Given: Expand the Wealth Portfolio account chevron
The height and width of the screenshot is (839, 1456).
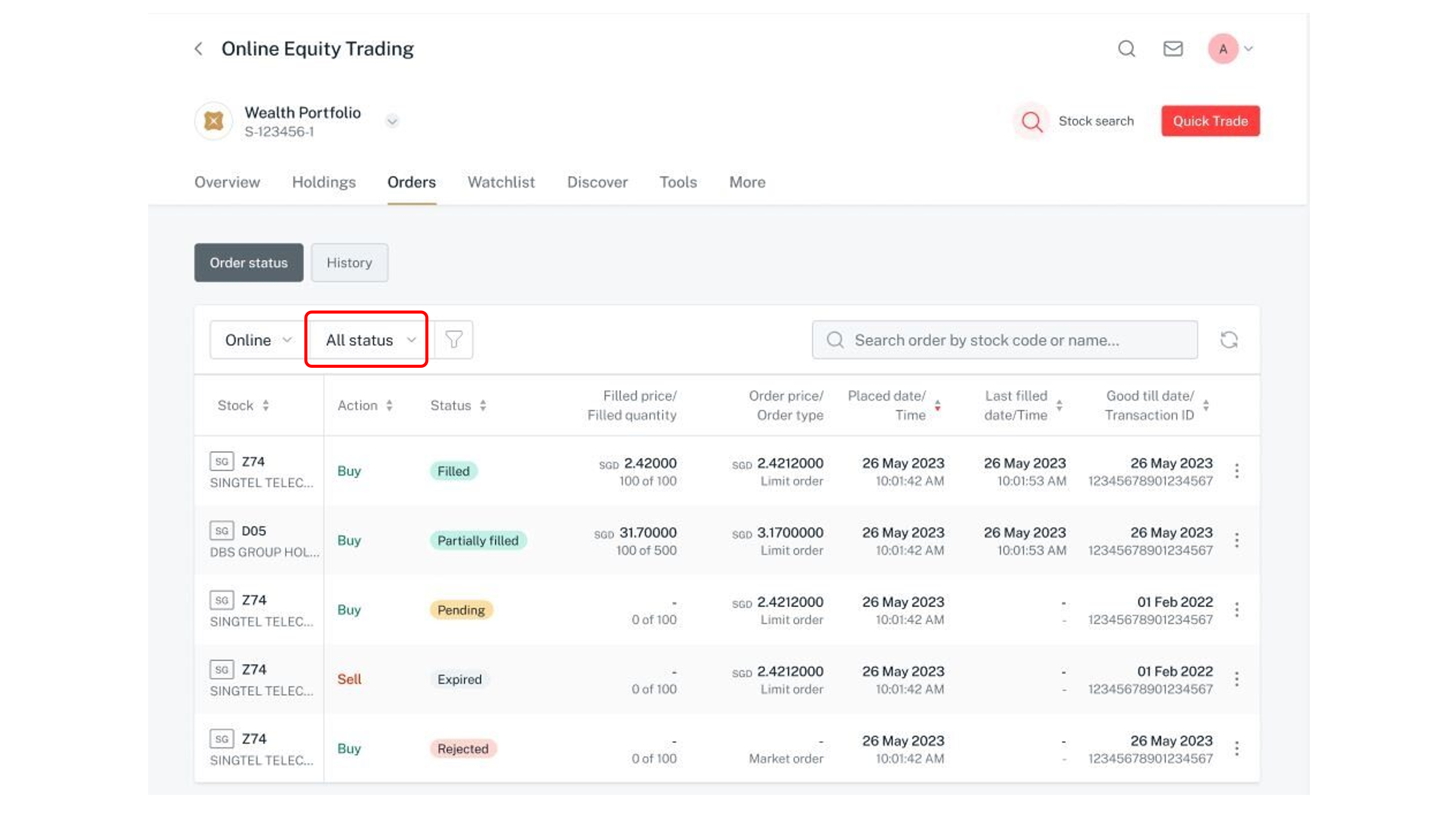Looking at the screenshot, I should (392, 121).
